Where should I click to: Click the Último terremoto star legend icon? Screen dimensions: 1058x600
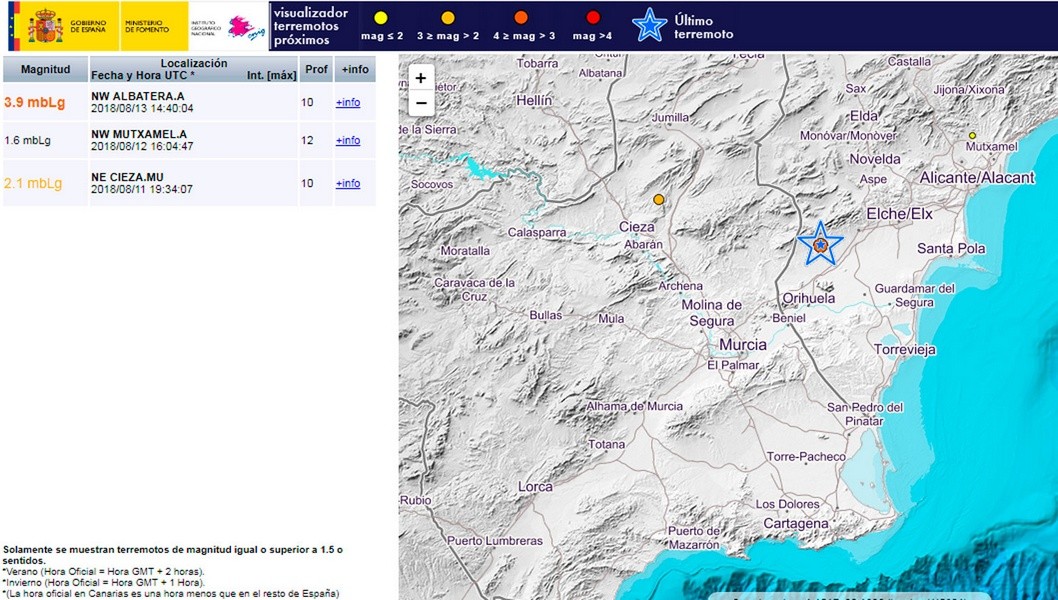[x=649, y=26]
